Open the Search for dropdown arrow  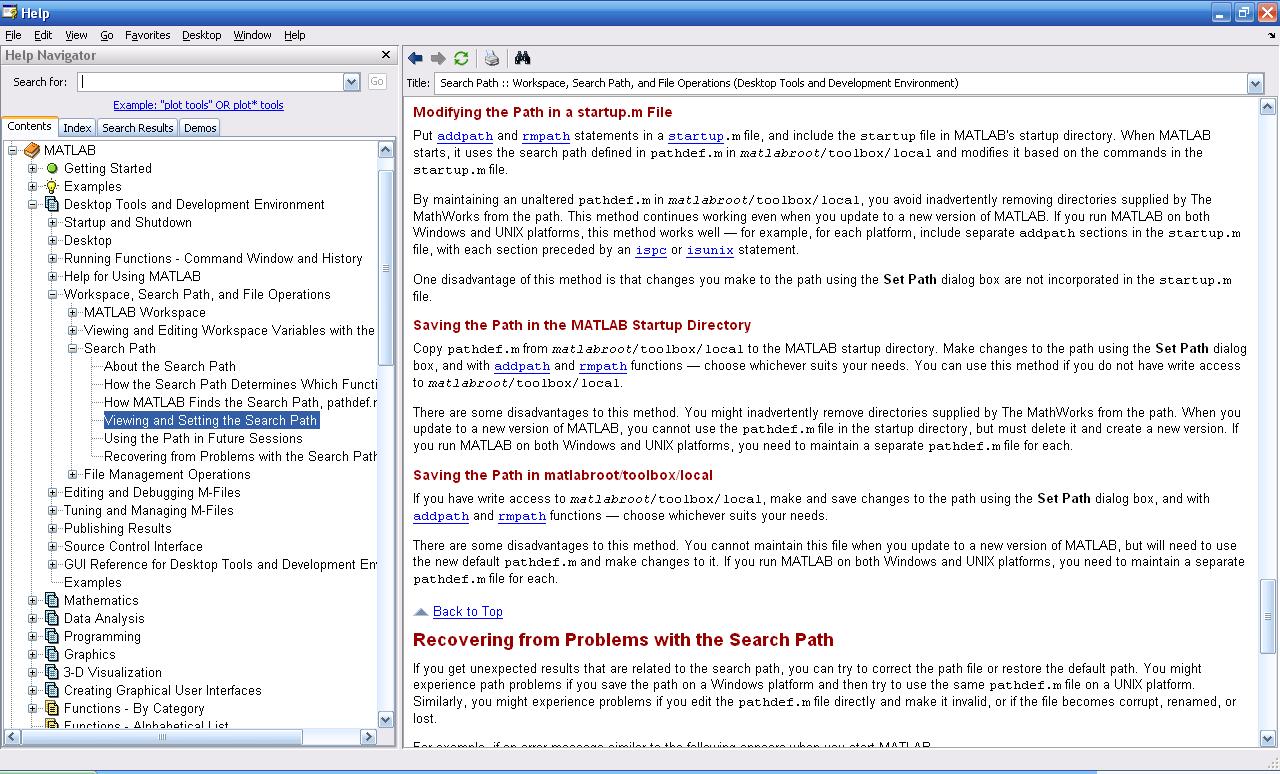tap(351, 82)
